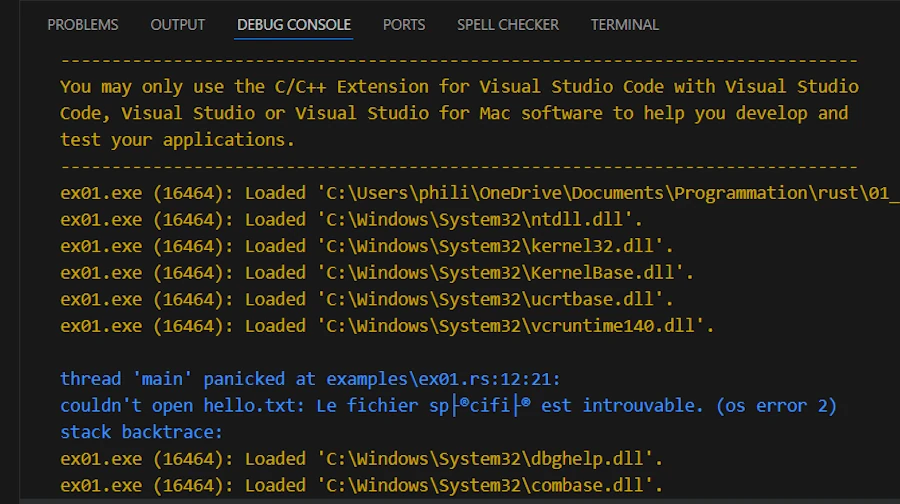Select the ntdll.dll loaded line
Viewport: 900px width, 504px height.
click(351, 219)
